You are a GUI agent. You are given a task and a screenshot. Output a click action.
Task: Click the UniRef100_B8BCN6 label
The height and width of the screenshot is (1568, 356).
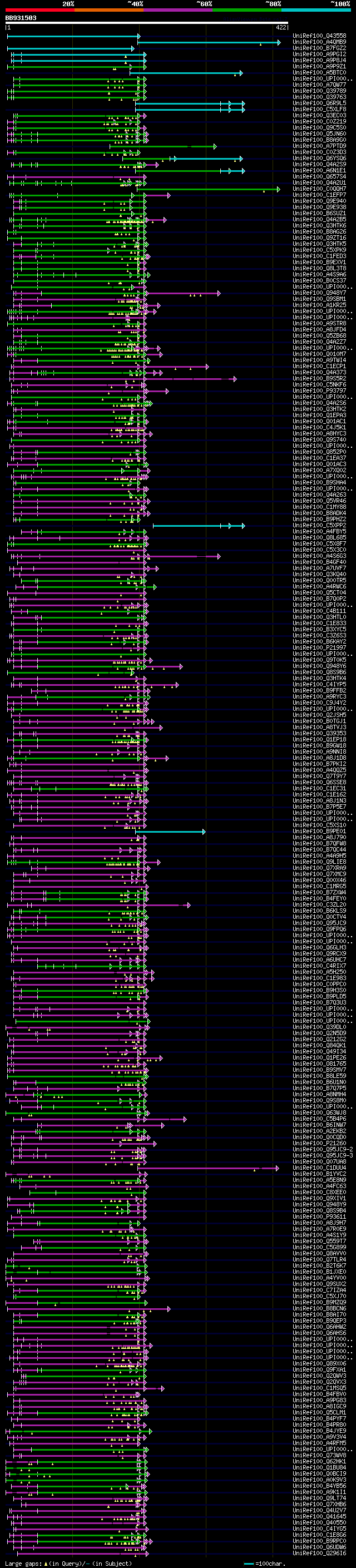(x=319, y=1308)
